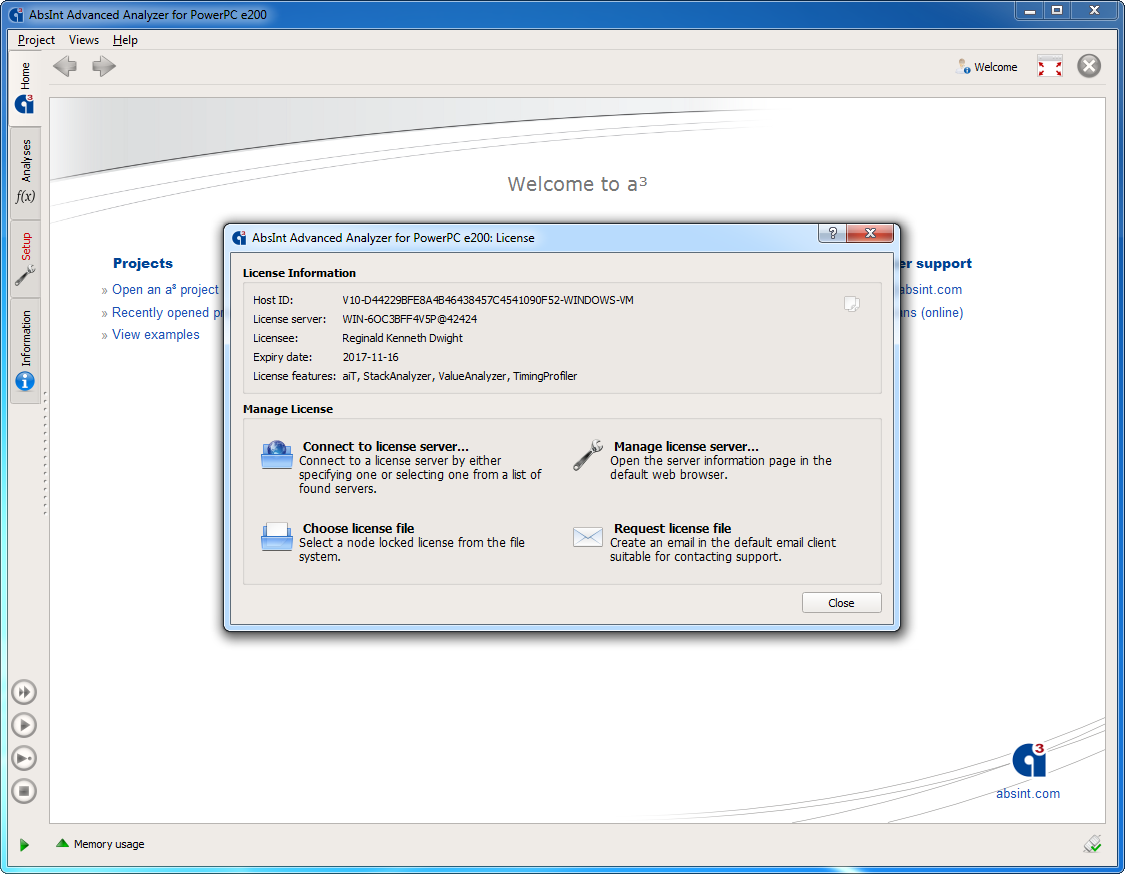Click the forward navigation arrow

[x=104, y=67]
